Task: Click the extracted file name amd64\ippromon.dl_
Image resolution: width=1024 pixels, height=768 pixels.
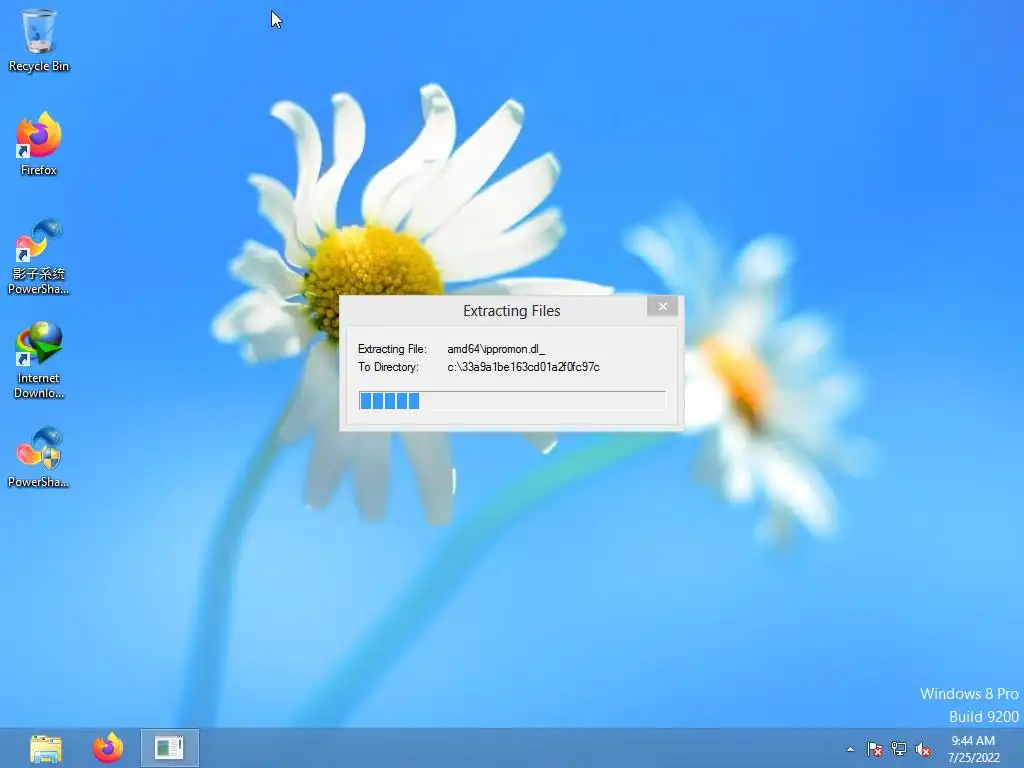Action: pyautogui.click(x=496, y=349)
